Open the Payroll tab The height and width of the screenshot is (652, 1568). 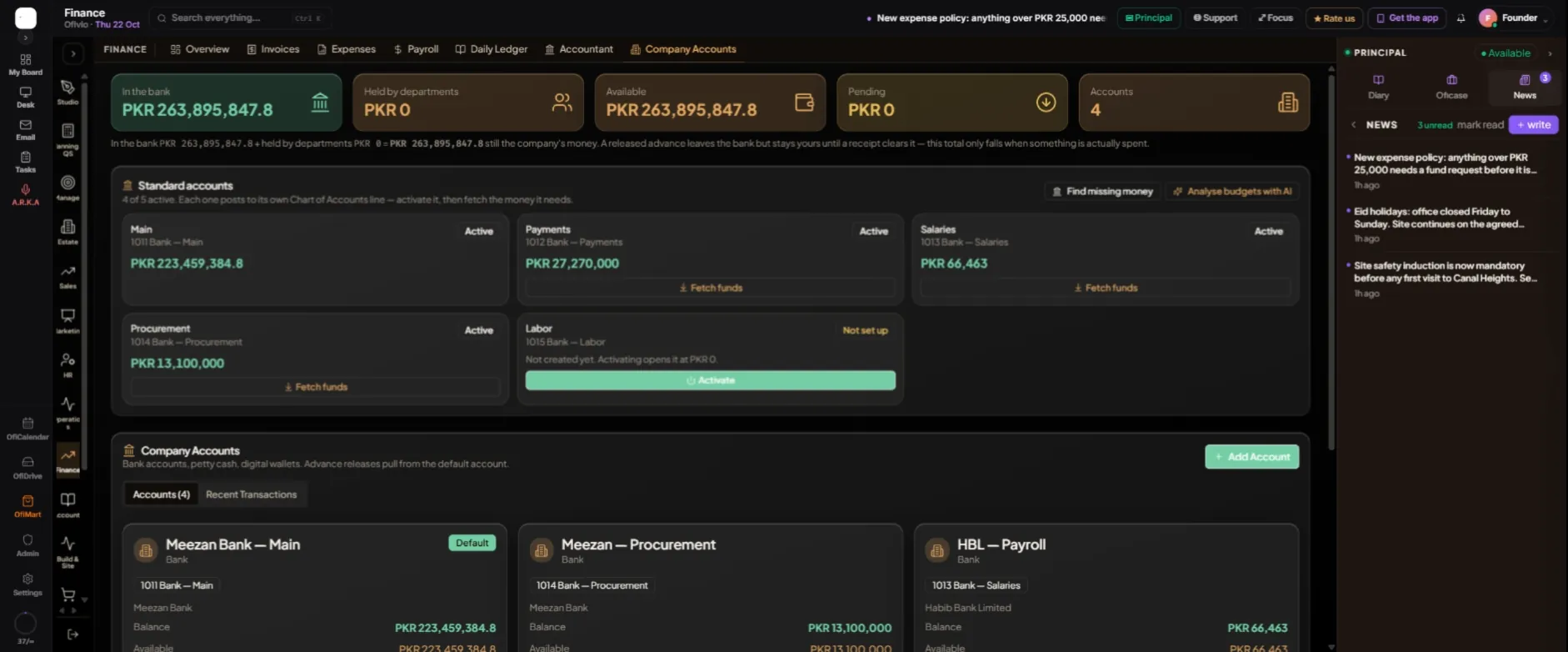[x=417, y=49]
